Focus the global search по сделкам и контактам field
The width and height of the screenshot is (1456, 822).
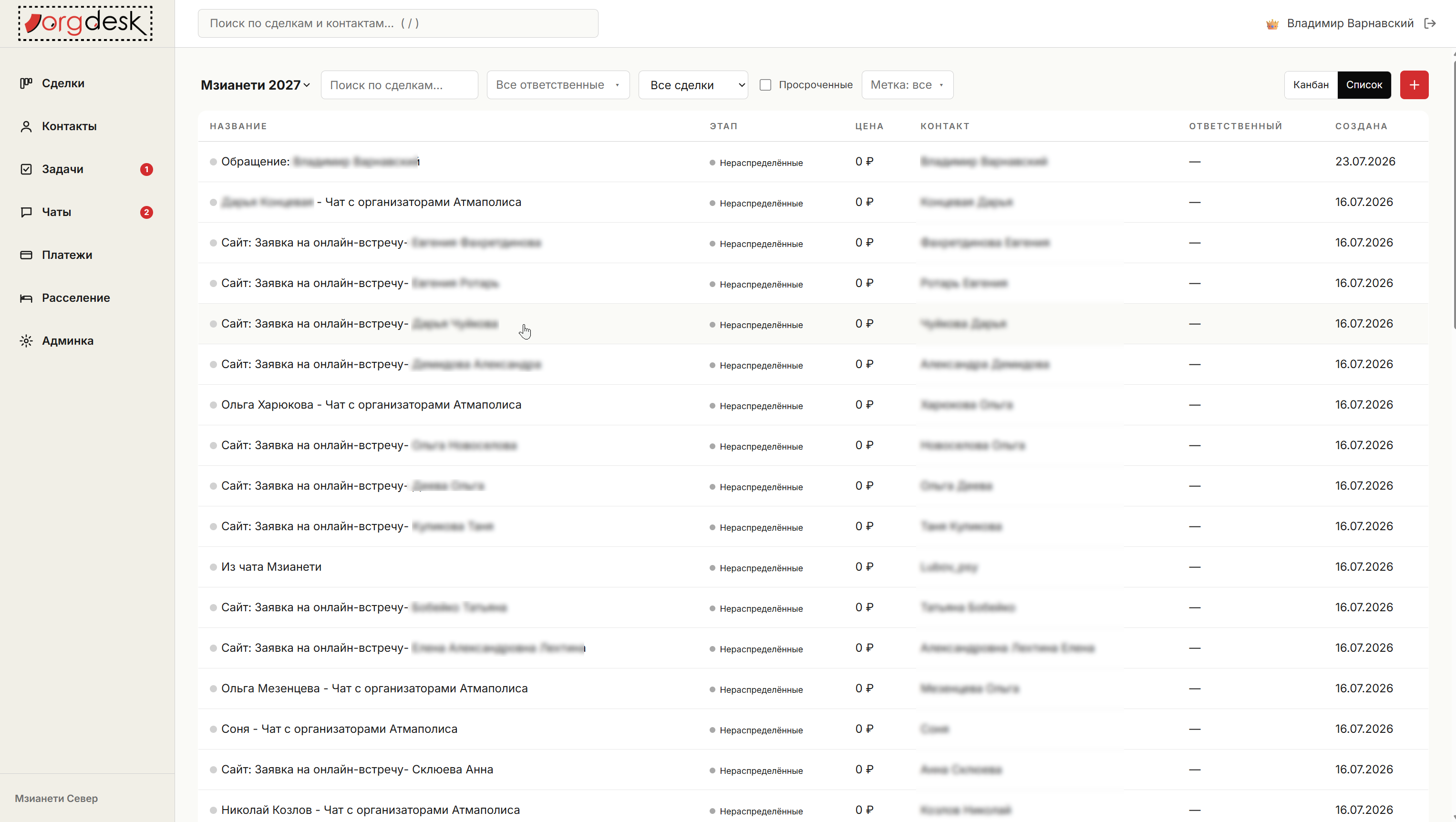(398, 23)
